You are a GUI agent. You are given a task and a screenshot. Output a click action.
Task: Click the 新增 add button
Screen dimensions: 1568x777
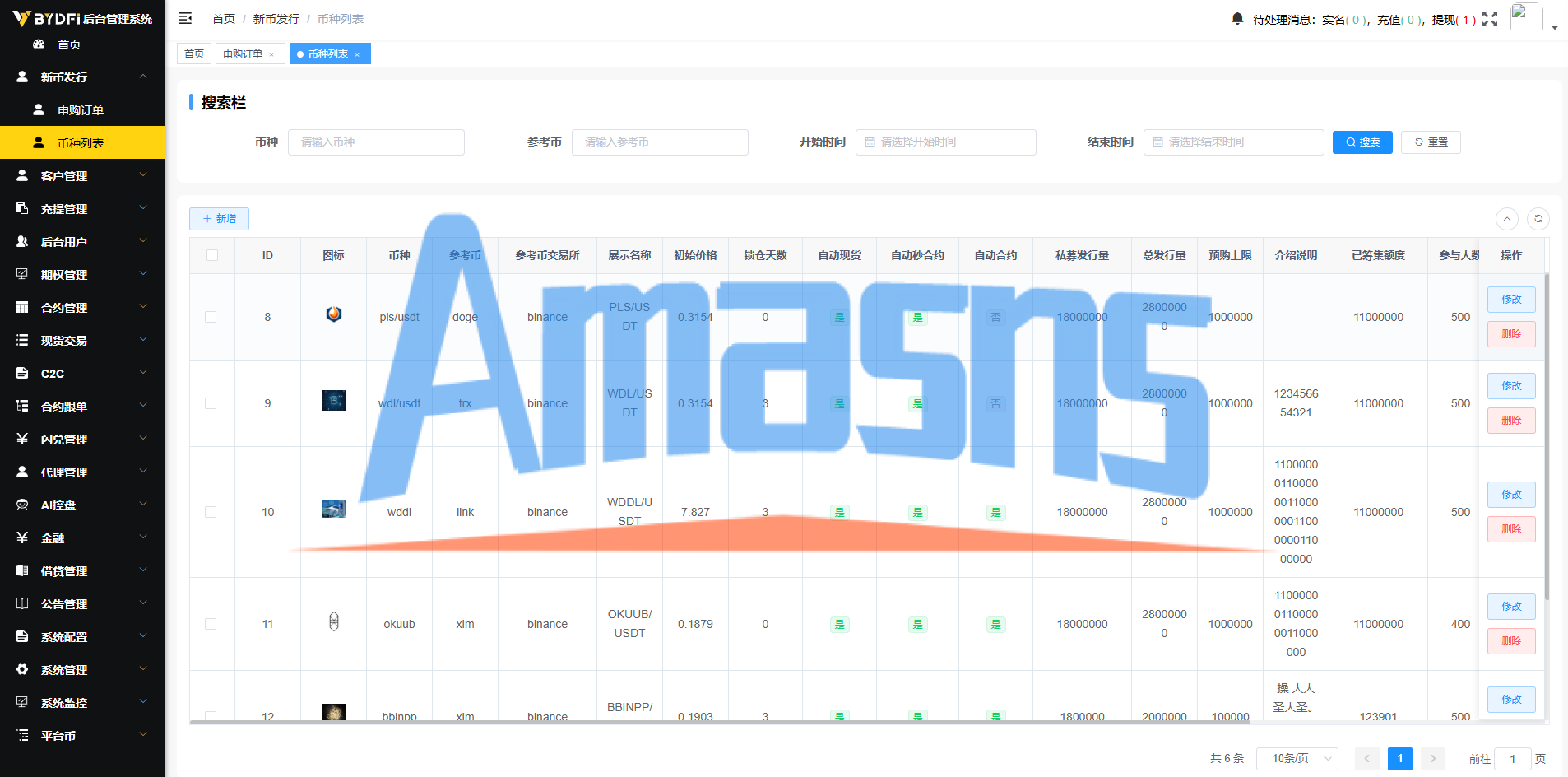pos(219,219)
